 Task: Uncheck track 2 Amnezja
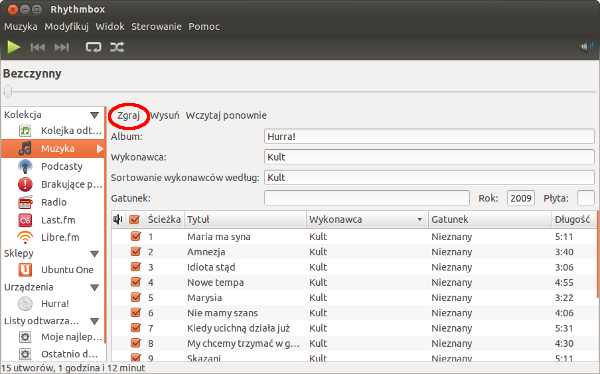pos(135,252)
